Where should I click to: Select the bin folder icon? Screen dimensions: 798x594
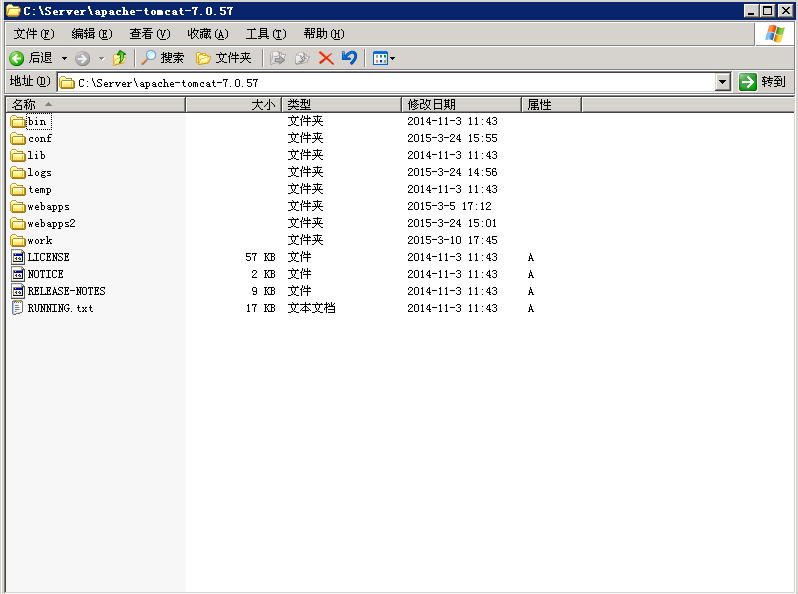click(x=18, y=122)
